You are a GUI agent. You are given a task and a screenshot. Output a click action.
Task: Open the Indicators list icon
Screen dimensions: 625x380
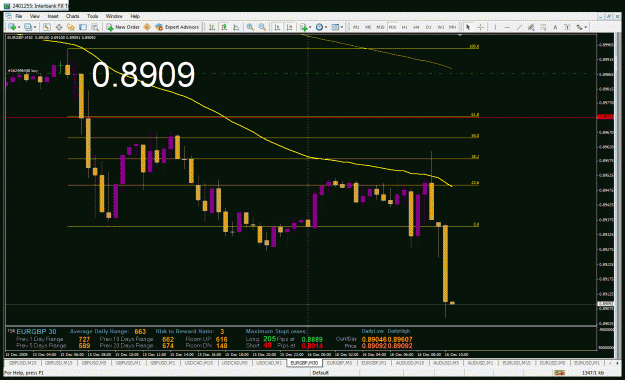pyautogui.click(x=304, y=27)
